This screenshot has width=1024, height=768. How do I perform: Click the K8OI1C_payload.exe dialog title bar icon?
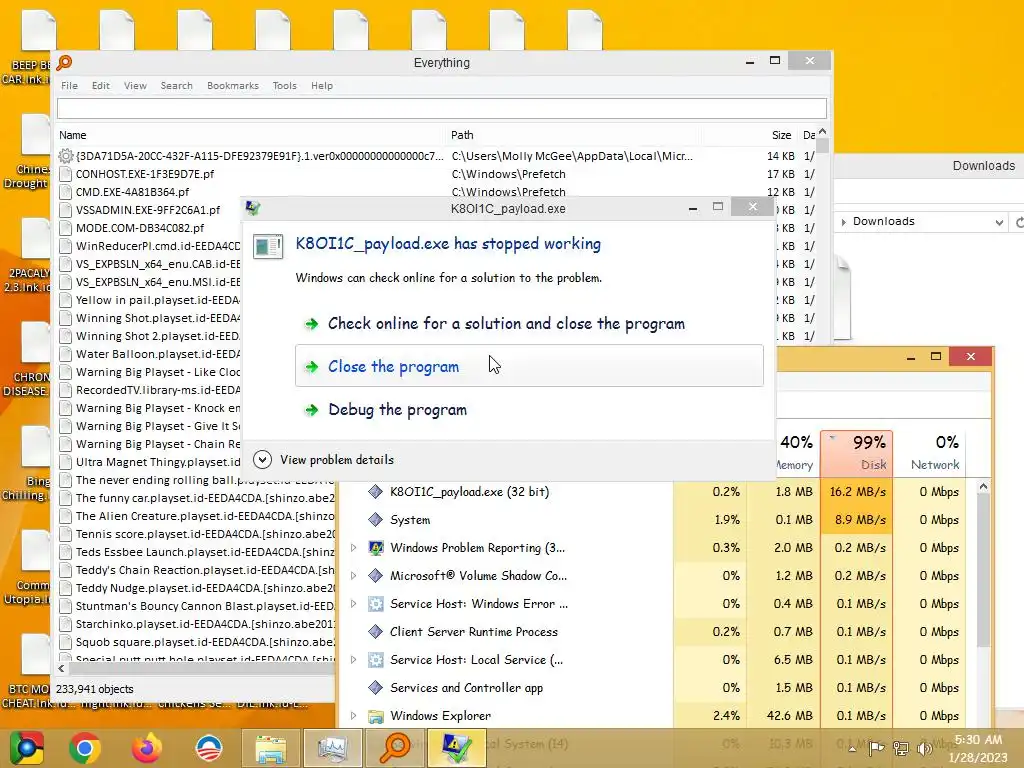click(253, 208)
